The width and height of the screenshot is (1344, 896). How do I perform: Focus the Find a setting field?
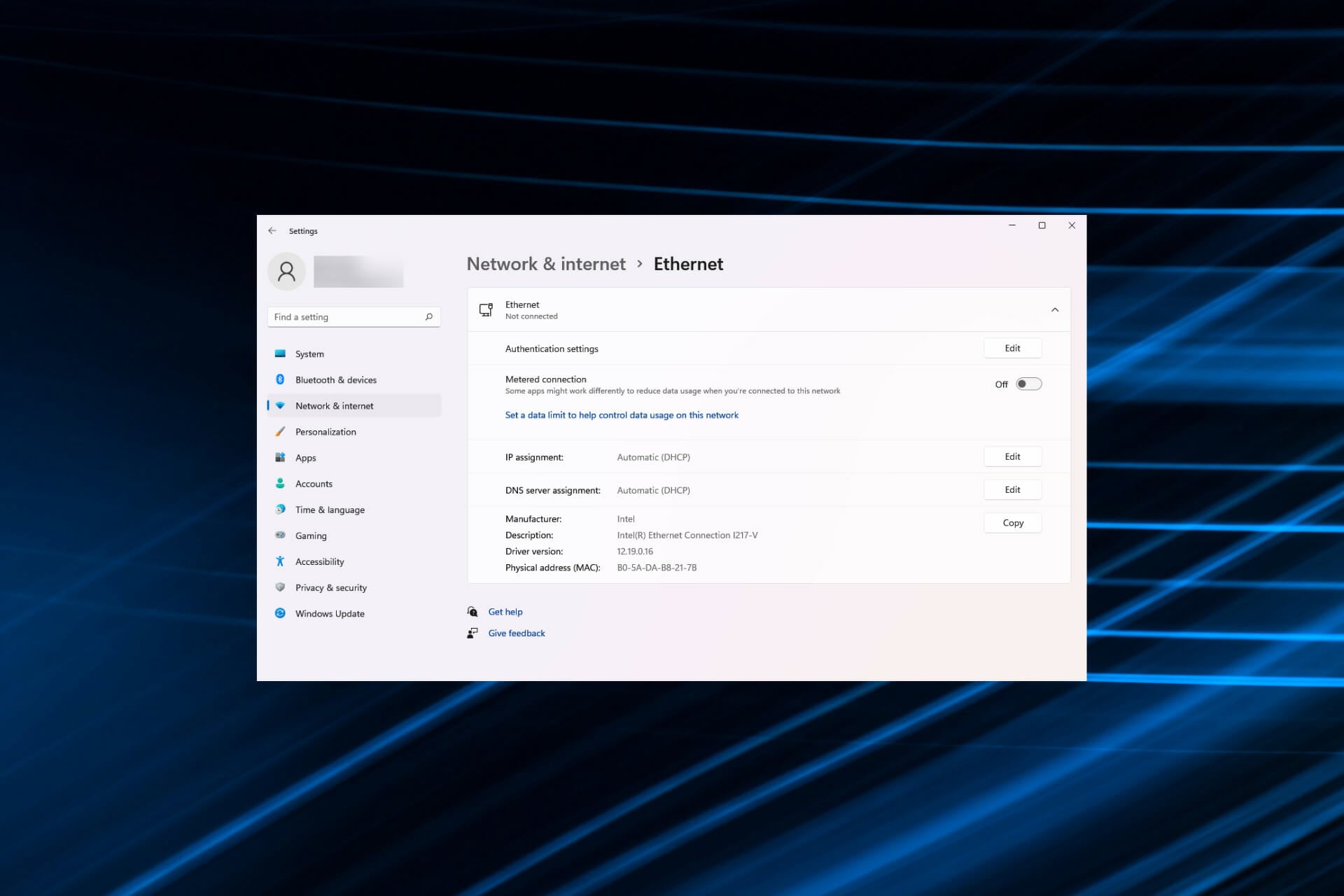tap(346, 317)
